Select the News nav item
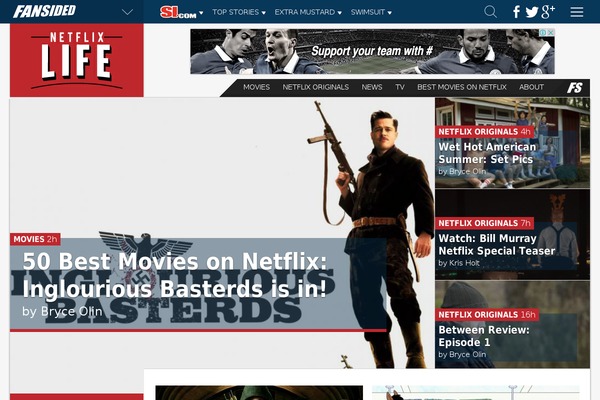The height and width of the screenshot is (400, 600). (x=372, y=87)
